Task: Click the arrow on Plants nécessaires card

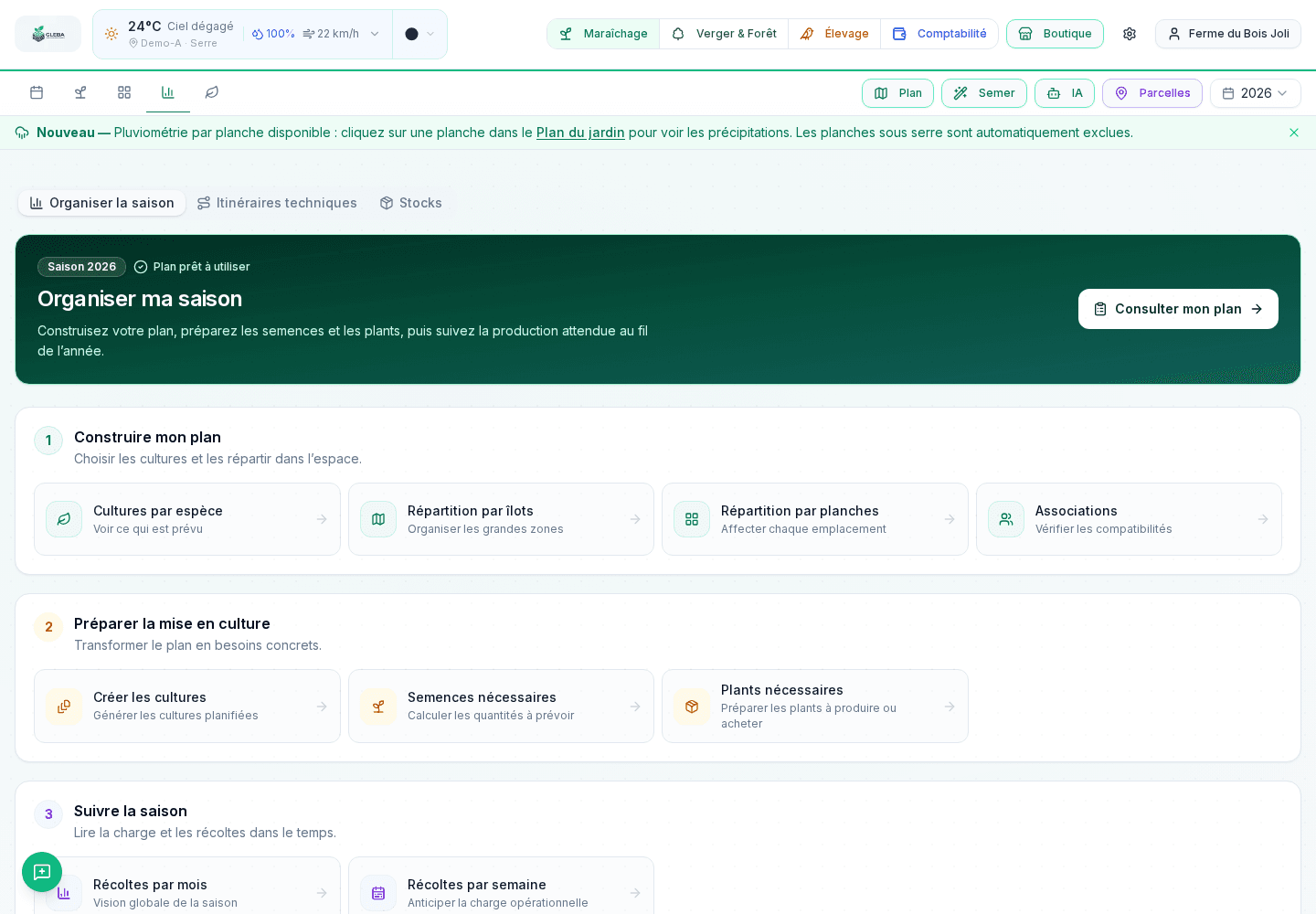Action: point(950,707)
